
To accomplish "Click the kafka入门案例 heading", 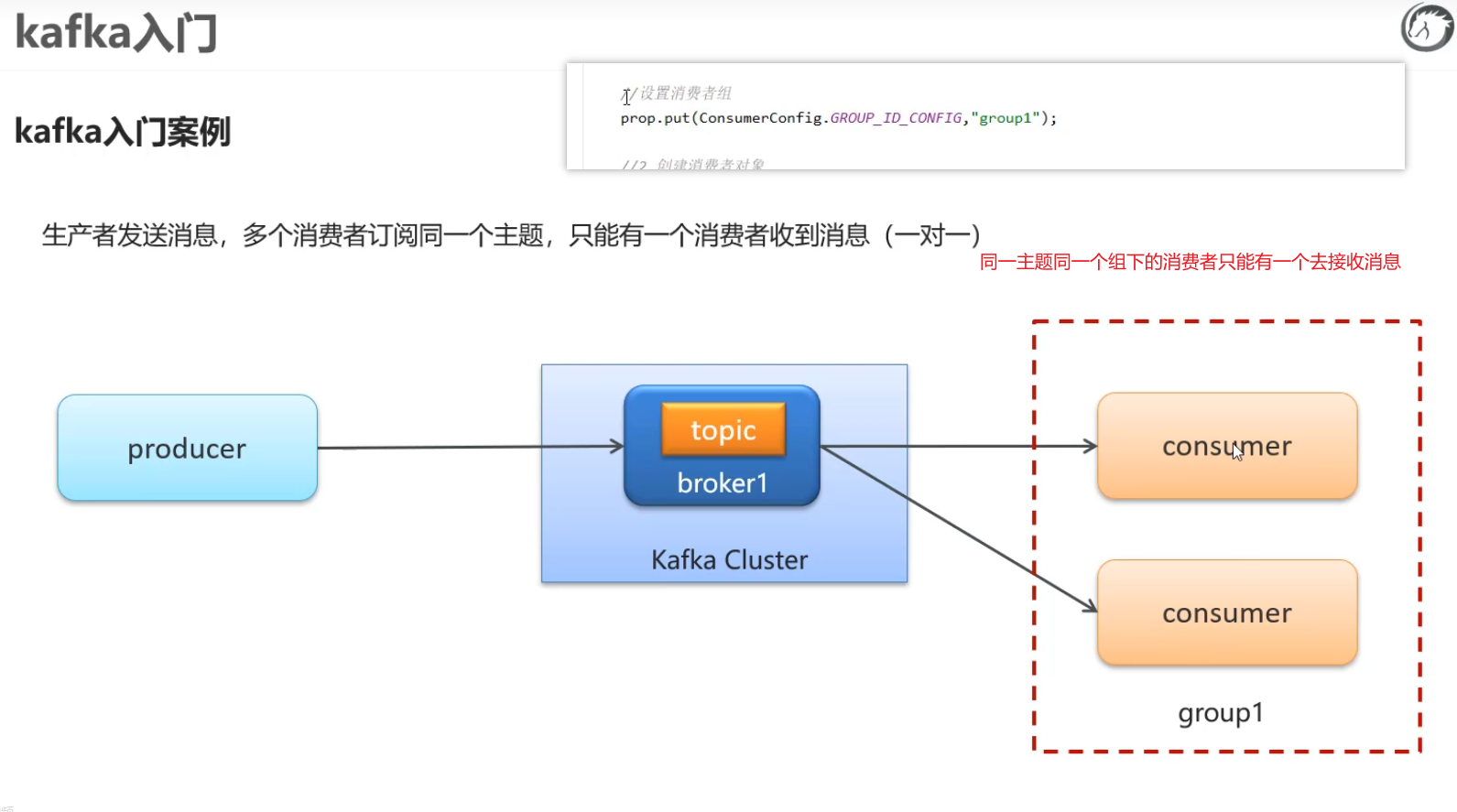I will pyautogui.click(x=123, y=132).
